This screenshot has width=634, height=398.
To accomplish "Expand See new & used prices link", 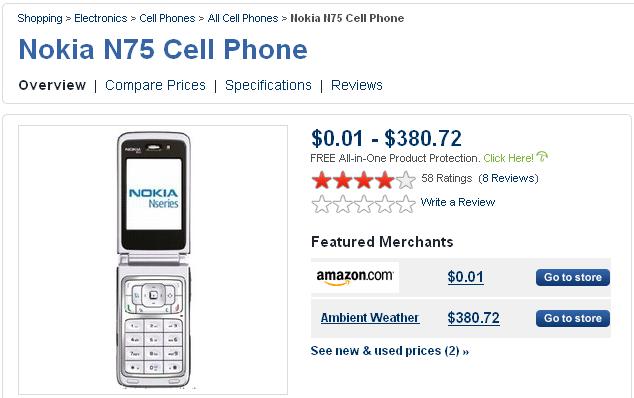I will click(389, 351).
